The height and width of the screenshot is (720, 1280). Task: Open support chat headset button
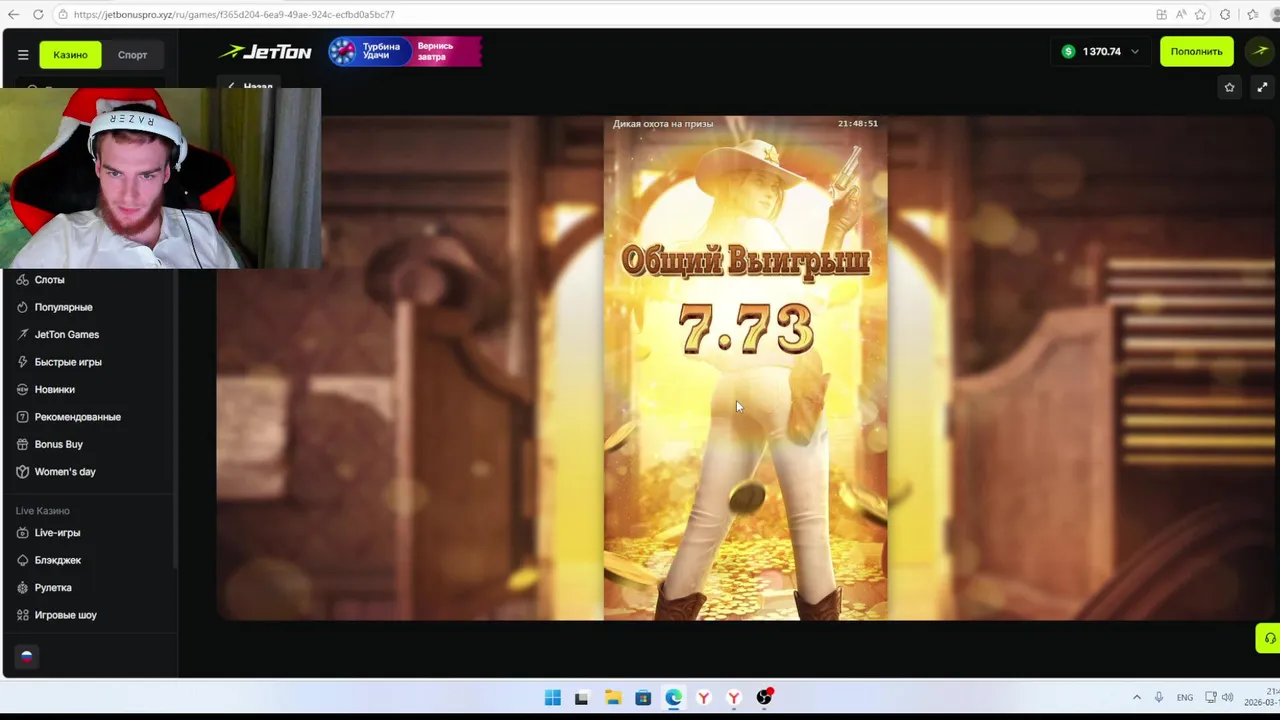pyautogui.click(x=1268, y=638)
